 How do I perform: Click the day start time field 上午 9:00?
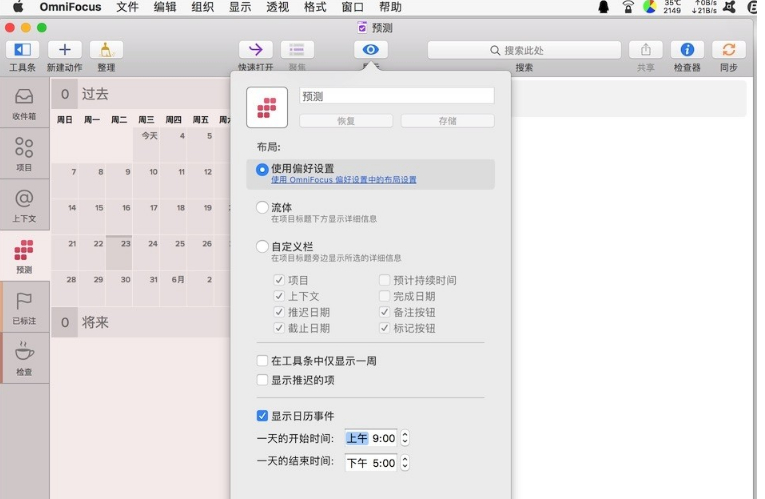coord(371,438)
